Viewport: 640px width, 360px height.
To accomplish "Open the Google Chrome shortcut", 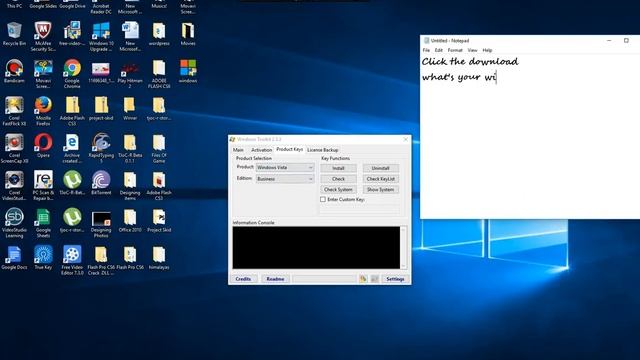I will [x=72, y=74].
